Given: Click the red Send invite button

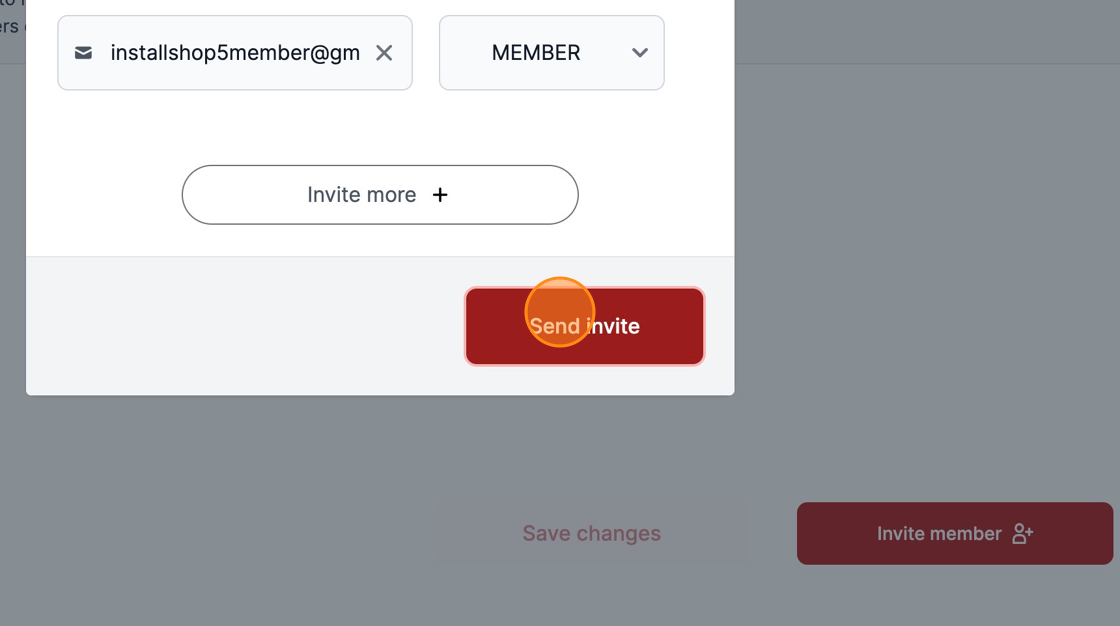Looking at the screenshot, I should click(x=584, y=326).
